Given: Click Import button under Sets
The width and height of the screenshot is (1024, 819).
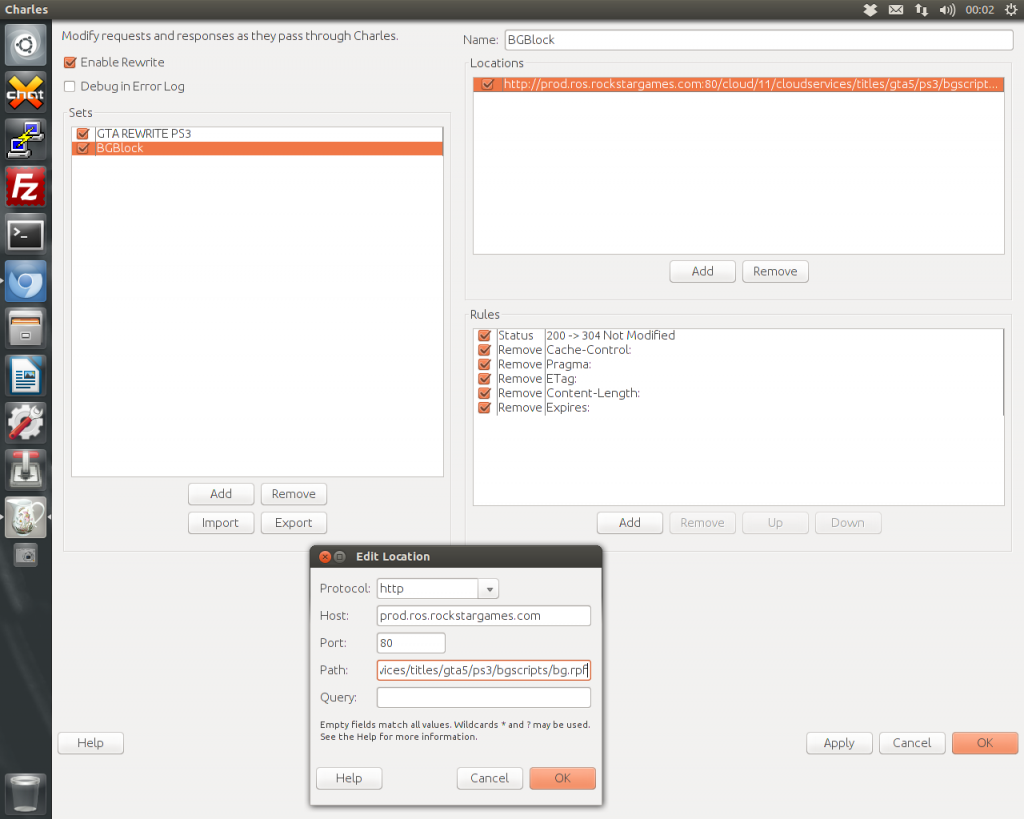Looking at the screenshot, I should tap(220, 523).
